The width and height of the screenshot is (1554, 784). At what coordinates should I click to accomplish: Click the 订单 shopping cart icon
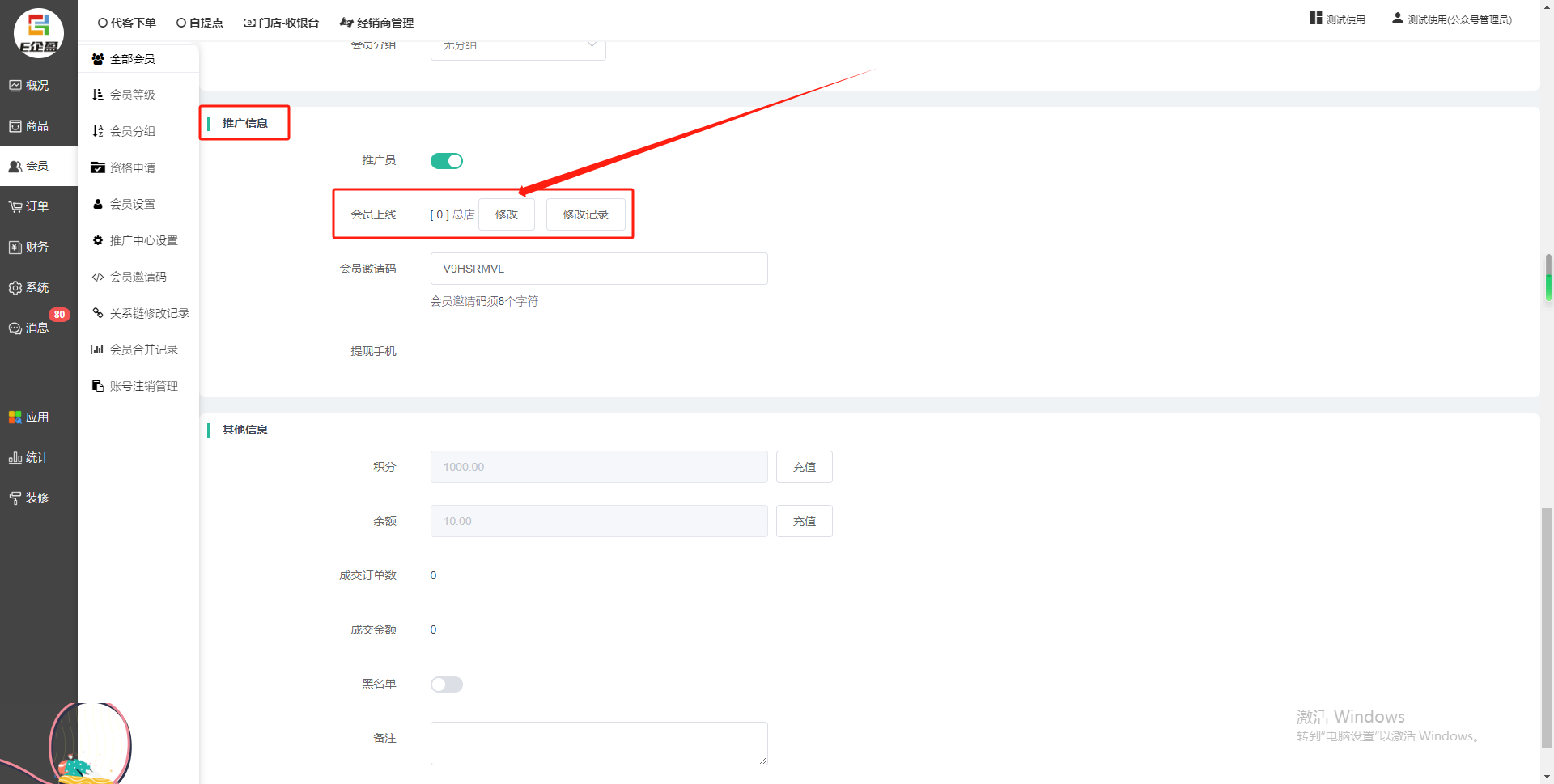pyautogui.click(x=15, y=207)
